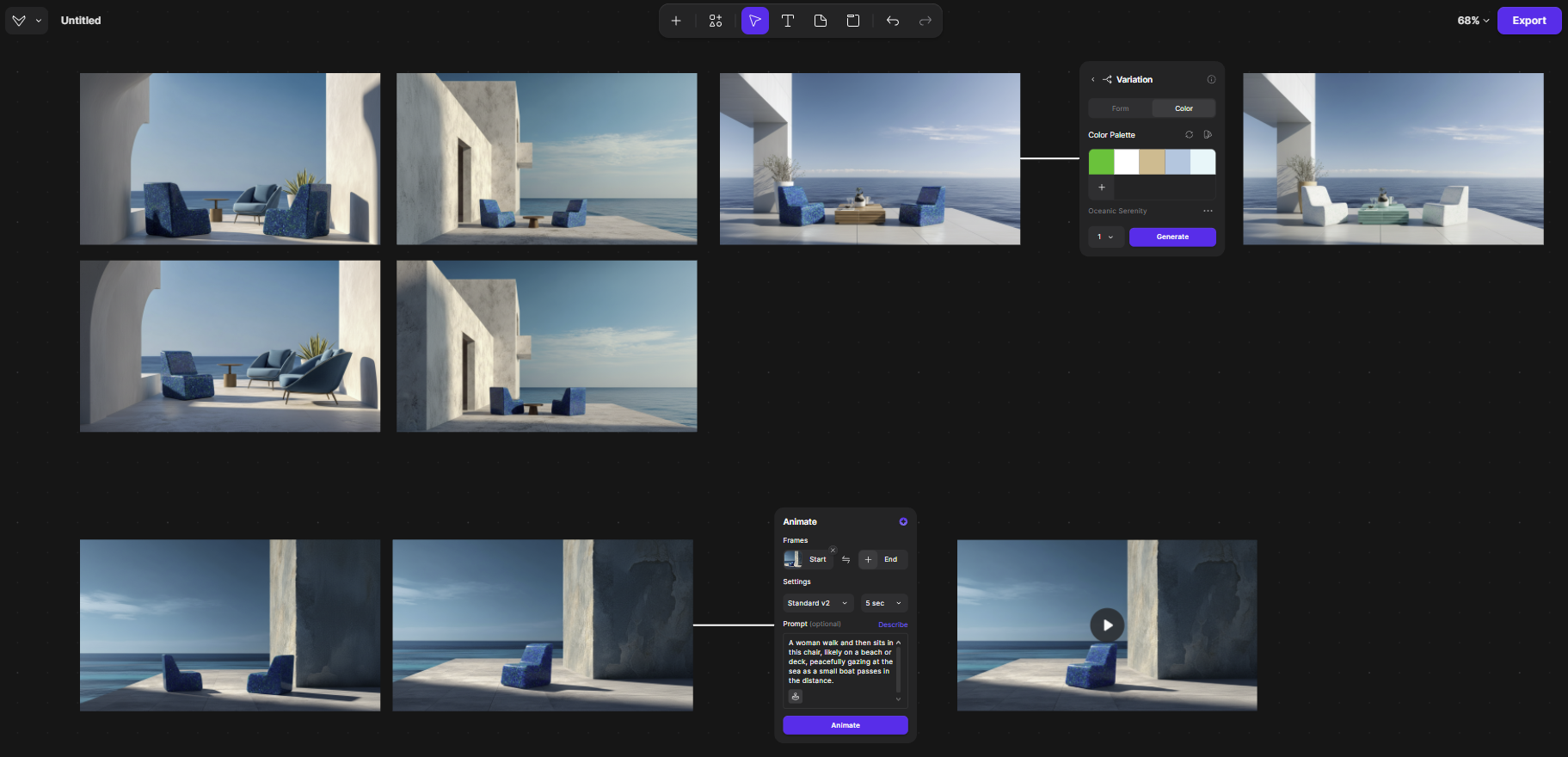Image resolution: width=1568 pixels, height=757 pixels.
Task: Click the camera motion icon below the prompt
Action: 796,697
